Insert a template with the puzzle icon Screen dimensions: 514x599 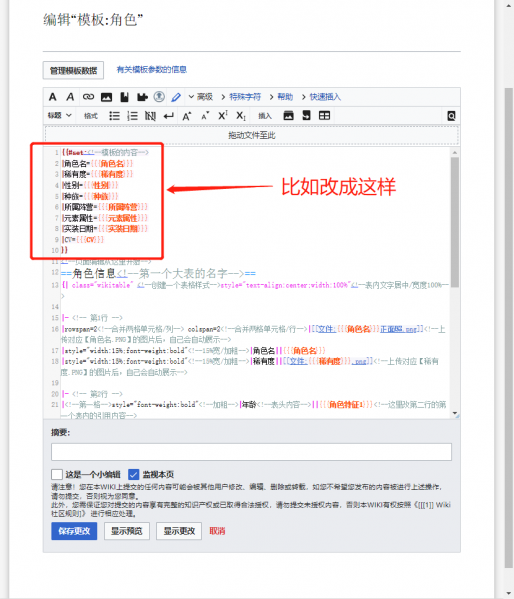[x=142, y=97]
